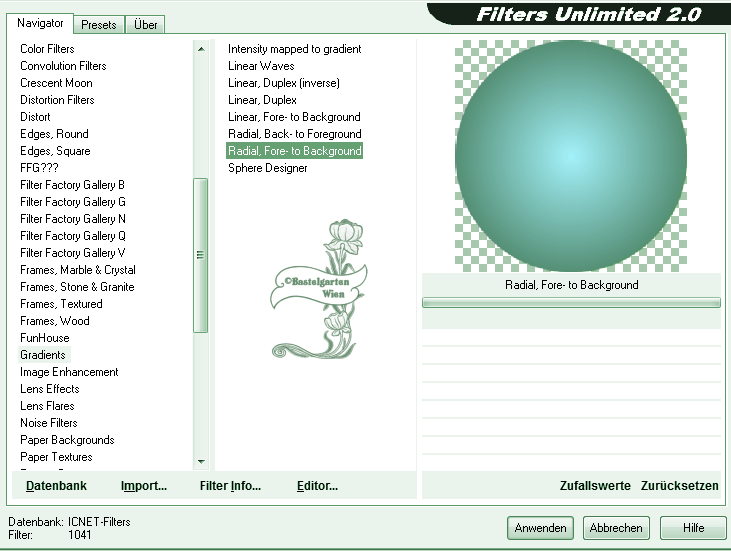This screenshot has height=551, width=731.
Task: Open the Editor... link
Action: click(317, 486)
